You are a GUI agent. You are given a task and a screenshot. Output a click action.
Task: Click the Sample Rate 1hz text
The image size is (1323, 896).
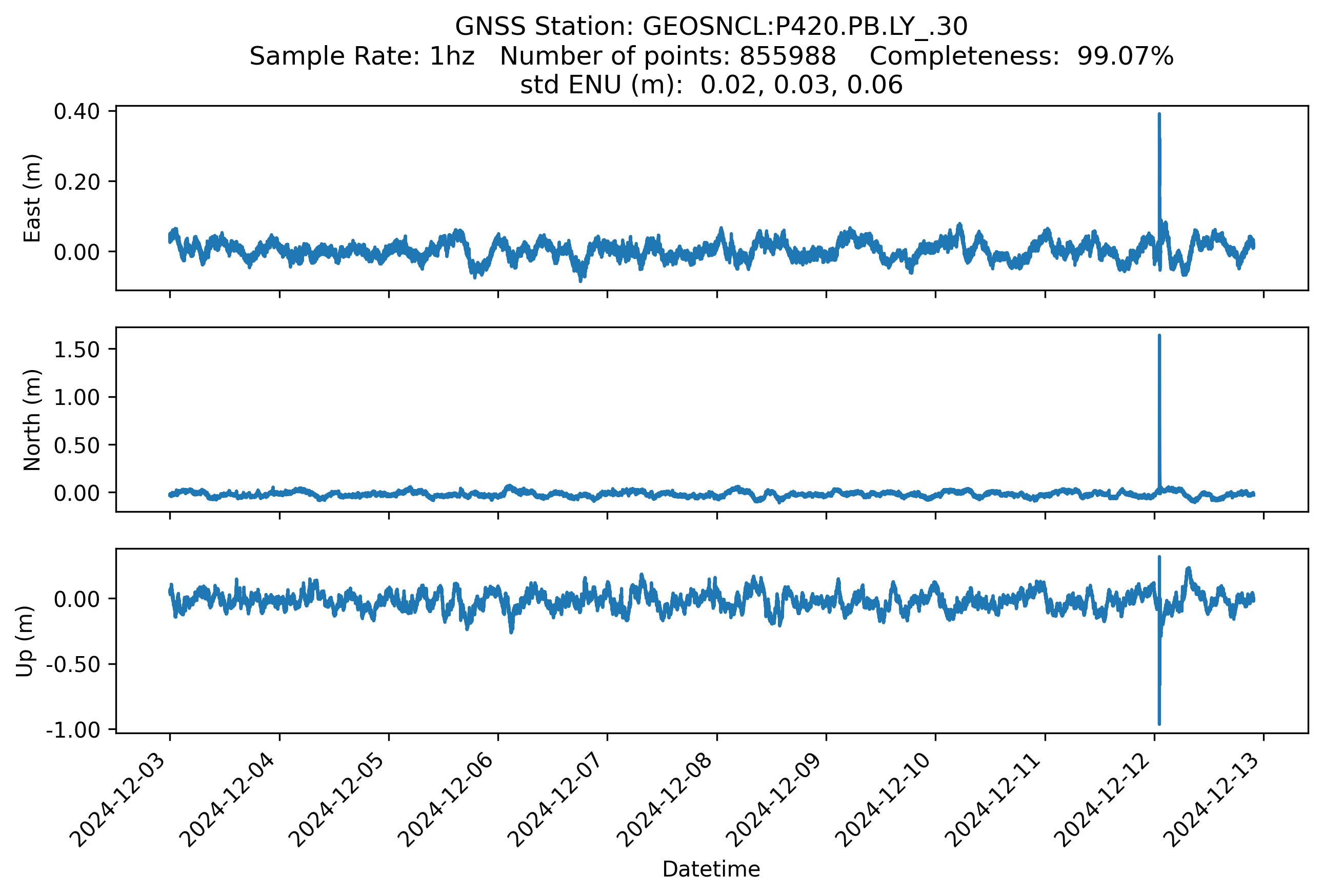pos(362,56)
